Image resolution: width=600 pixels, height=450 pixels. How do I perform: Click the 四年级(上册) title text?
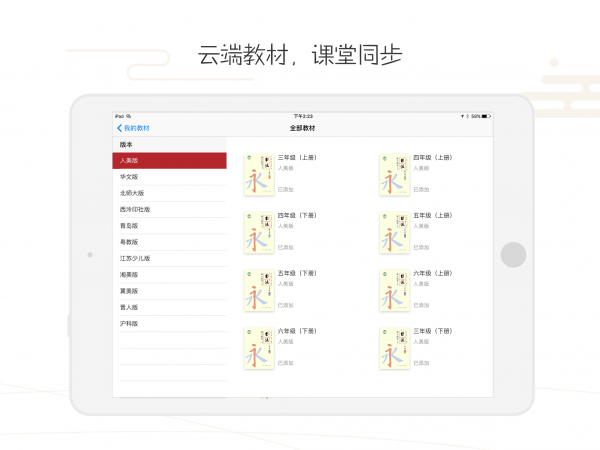(433, 158)
